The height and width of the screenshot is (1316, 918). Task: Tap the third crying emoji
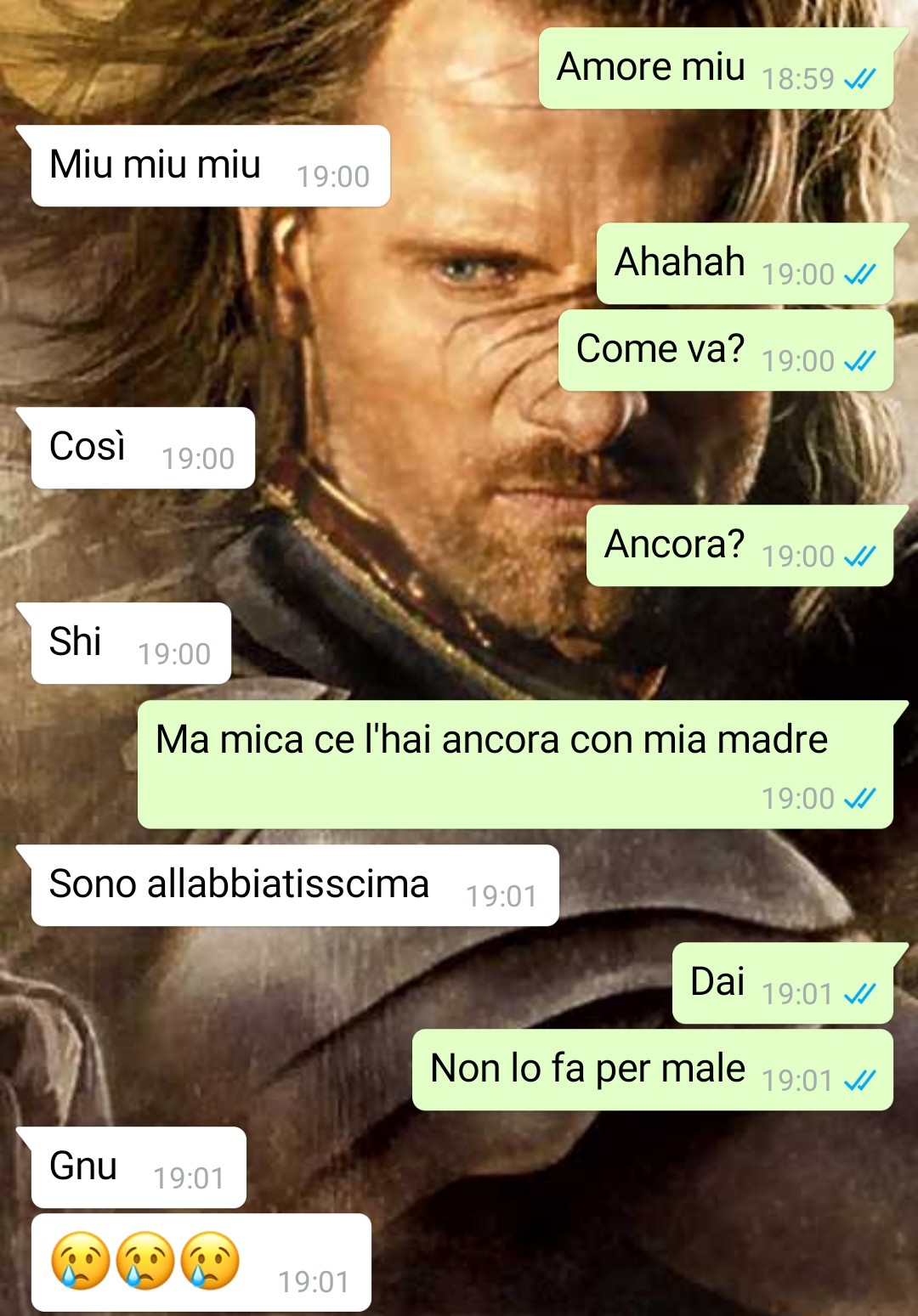210,1261
